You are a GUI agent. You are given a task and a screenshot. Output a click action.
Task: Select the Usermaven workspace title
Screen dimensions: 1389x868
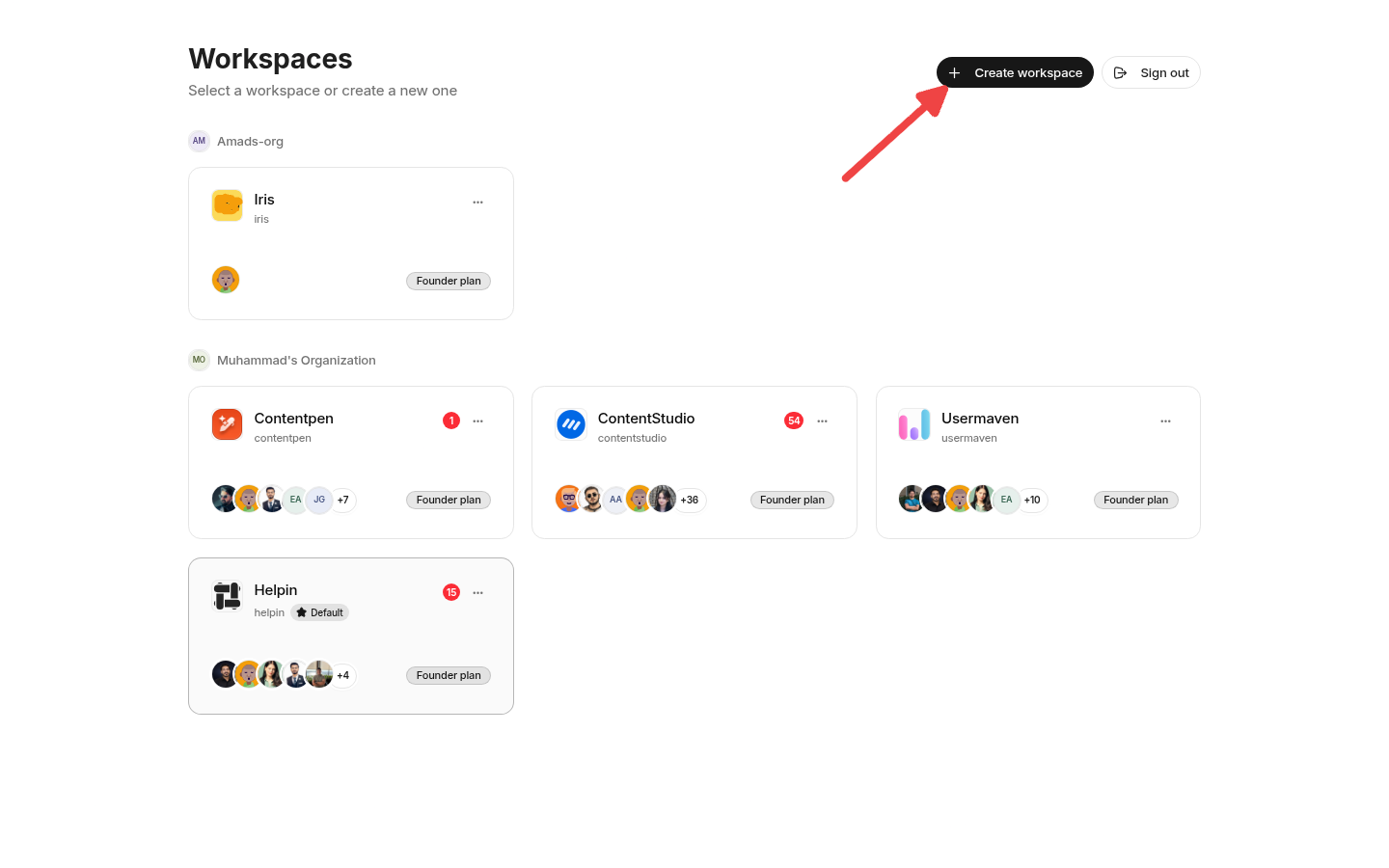pos(980,419)
